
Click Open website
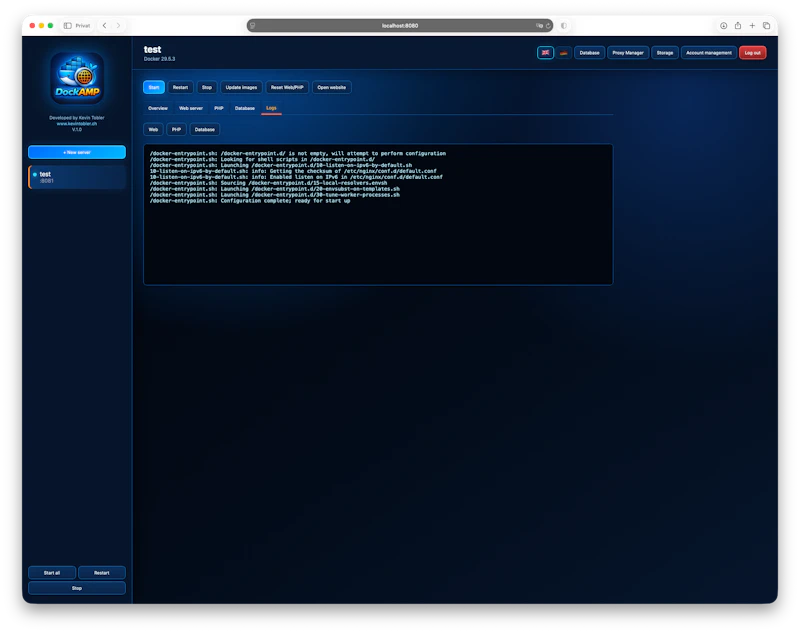coord(332,87)
